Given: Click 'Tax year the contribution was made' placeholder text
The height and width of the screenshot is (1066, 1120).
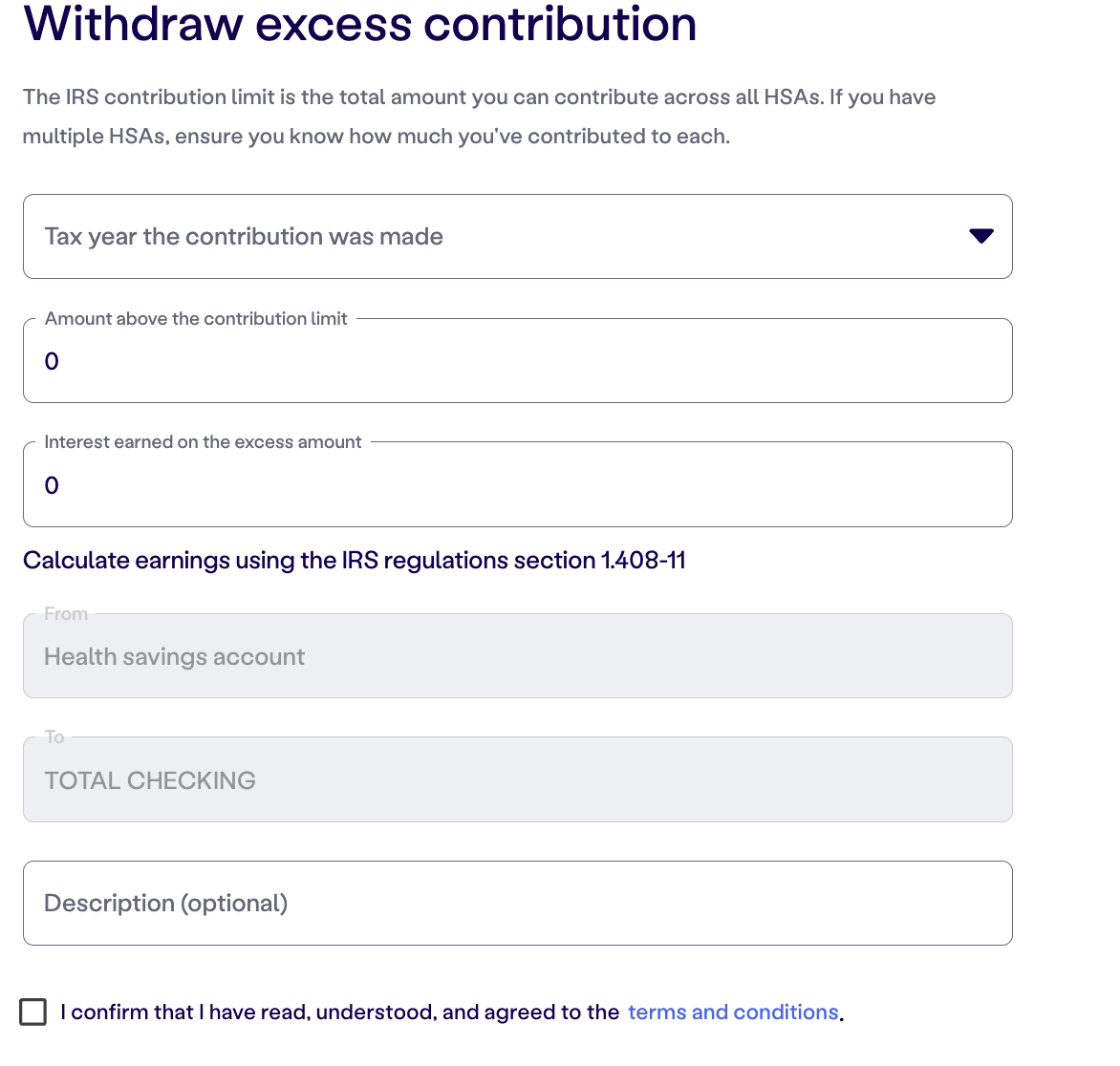Looking at the screenshot, I should click(244, 236).
